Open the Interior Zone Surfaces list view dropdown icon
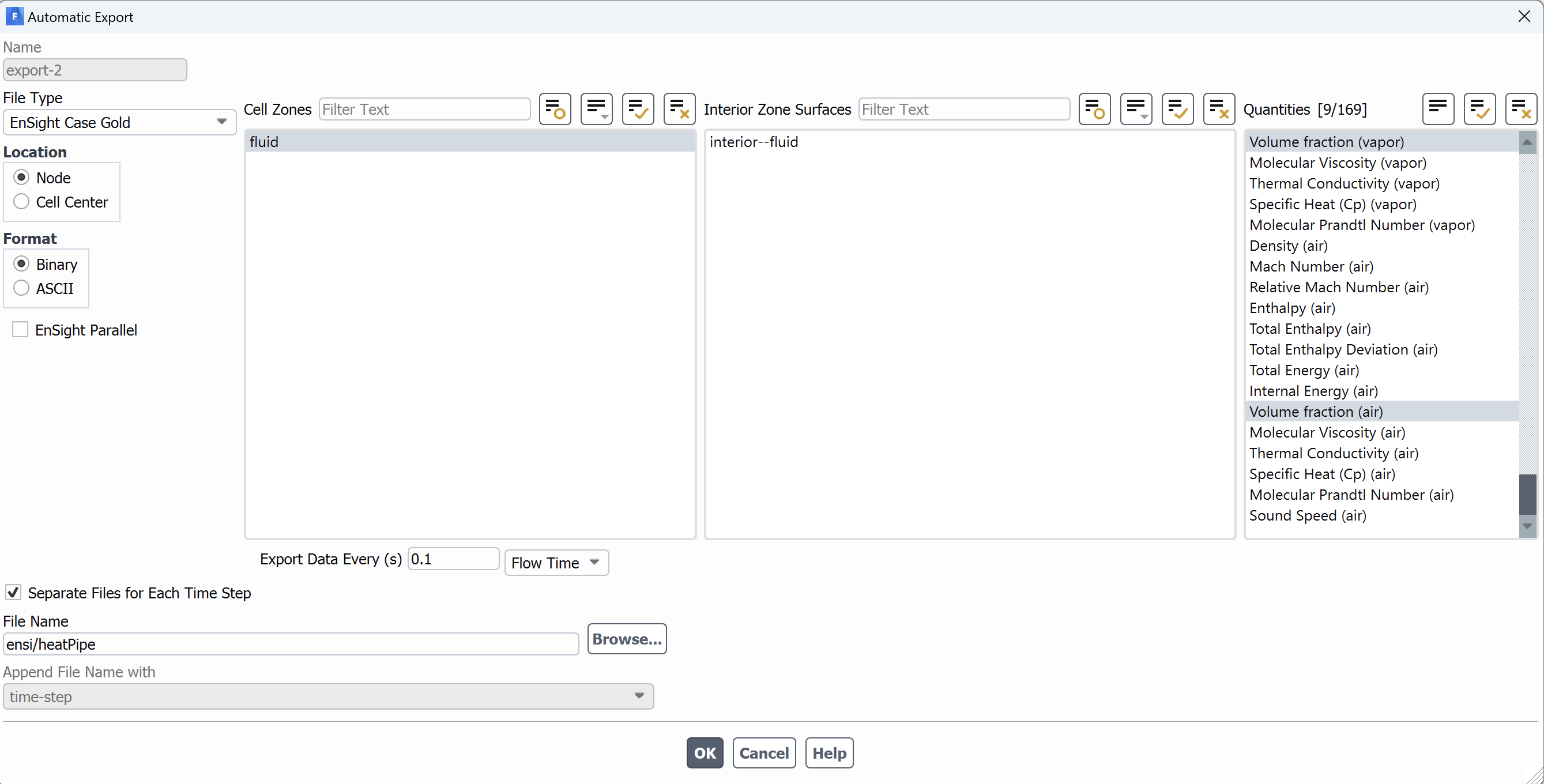Image resolution: width=1544 pixels, height=784 pixels. pyautogui.click(x=1136, y=109)
